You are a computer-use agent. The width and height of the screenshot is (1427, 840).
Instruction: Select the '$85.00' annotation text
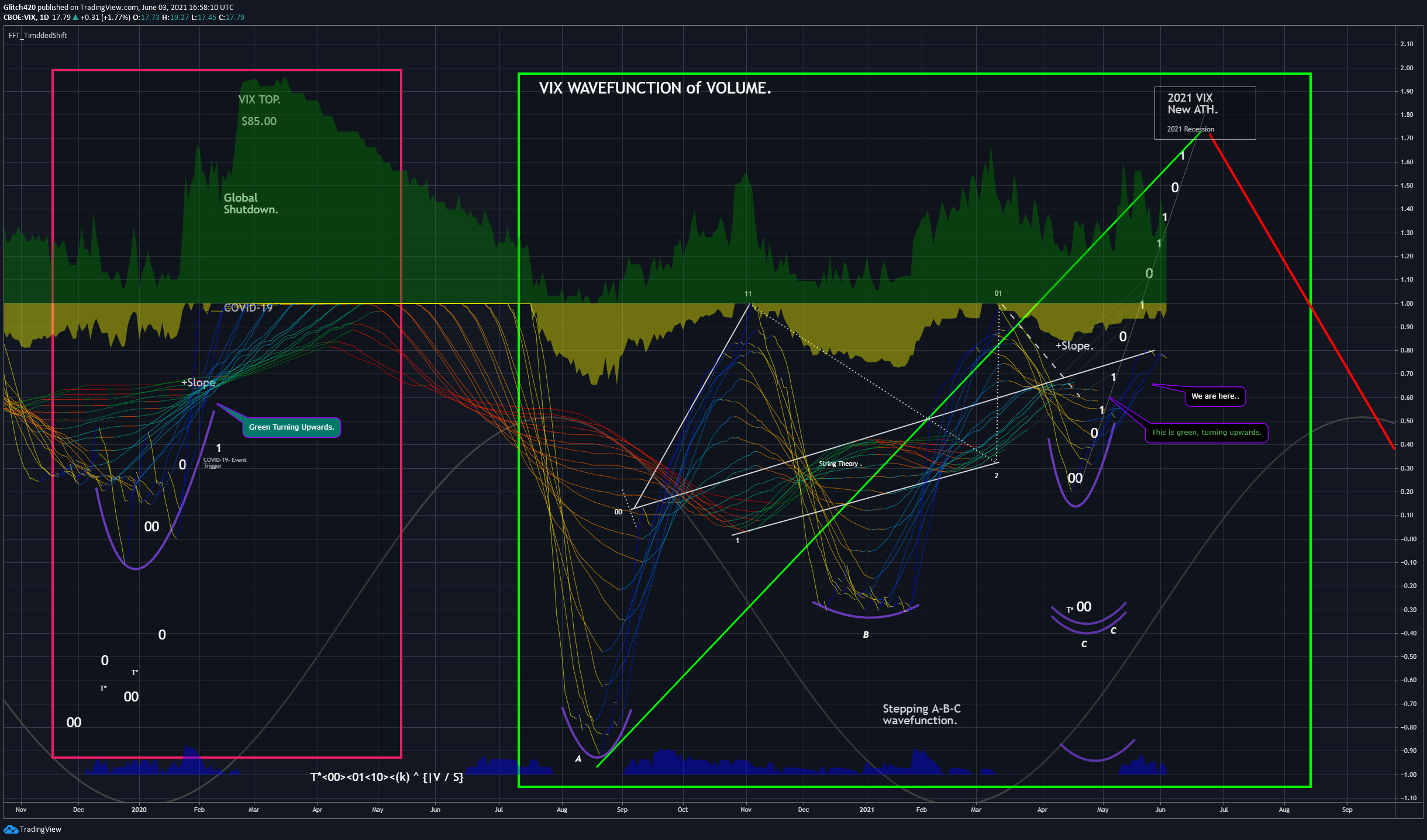coord(259,121)
